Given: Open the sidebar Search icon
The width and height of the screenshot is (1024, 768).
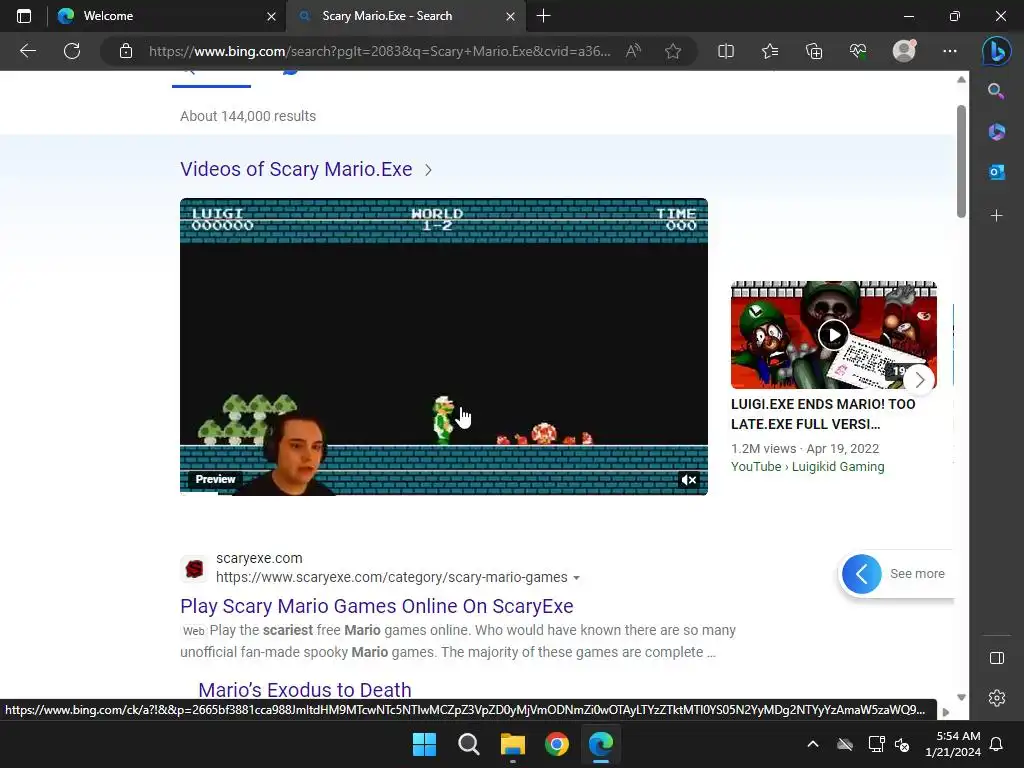Looking at the screenshot, I should coord(996,91).
